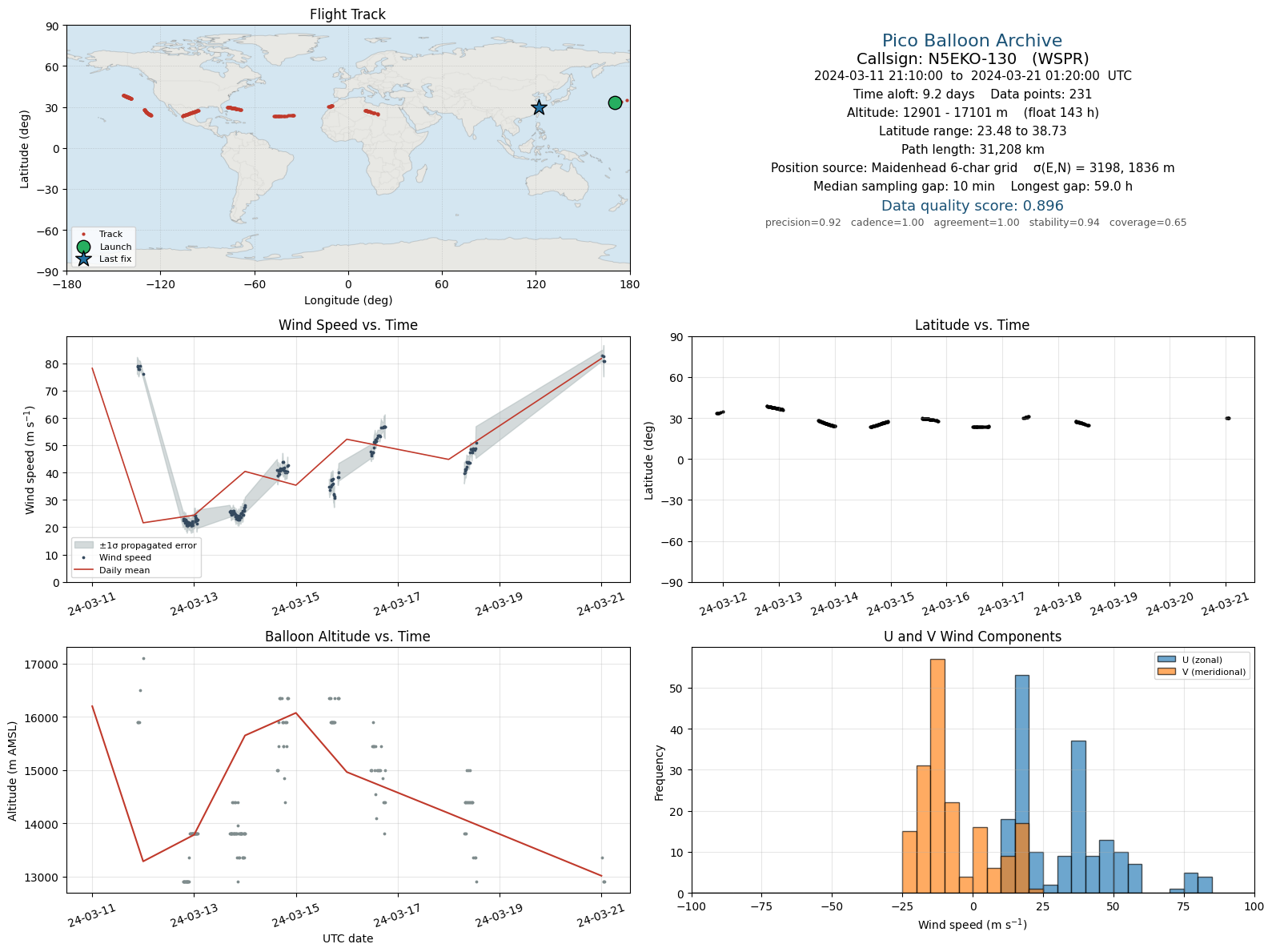Click the "13000" altitude tick label
The width and height of the screenshot is (1272, 952).
pyautogui.click(x=42, y=878)
